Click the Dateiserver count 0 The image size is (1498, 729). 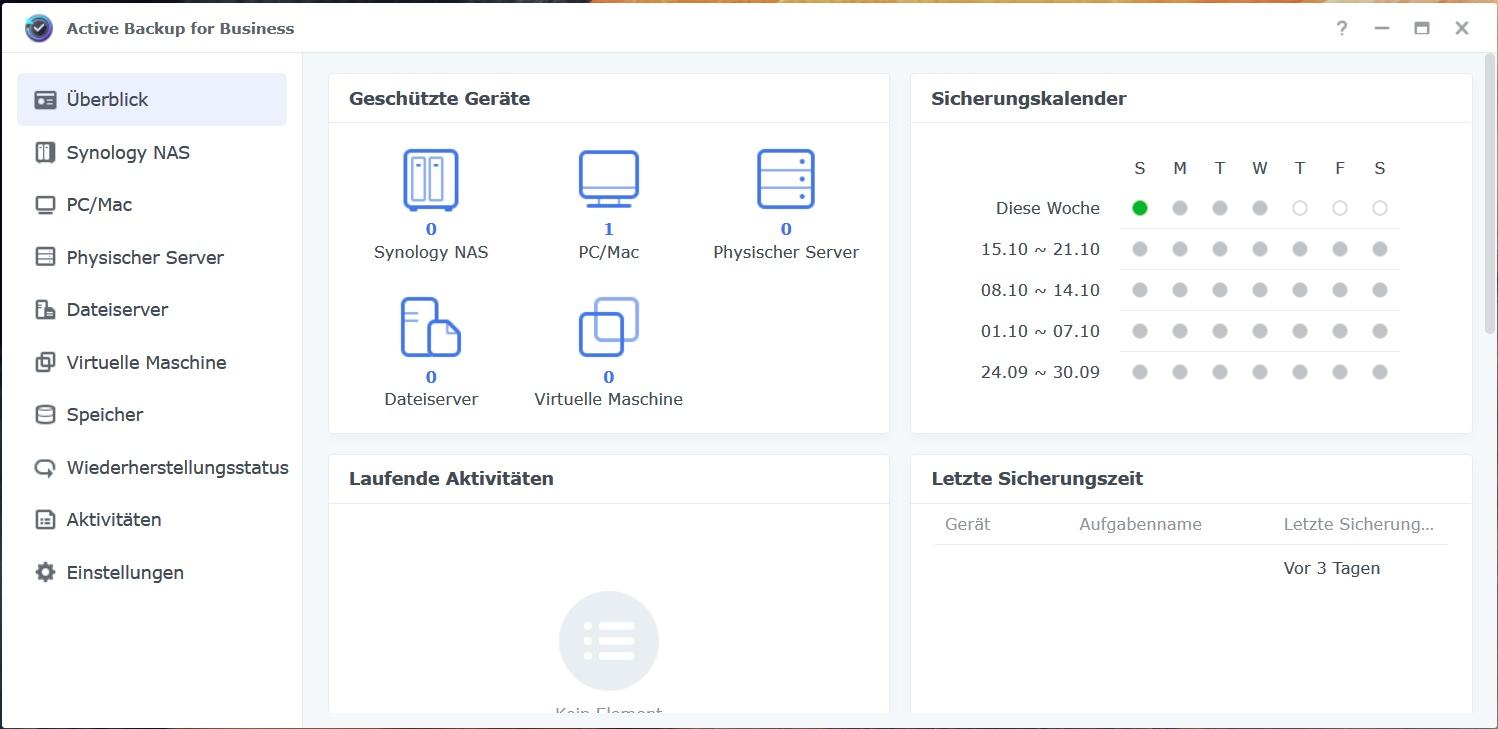tap(431, 377)
